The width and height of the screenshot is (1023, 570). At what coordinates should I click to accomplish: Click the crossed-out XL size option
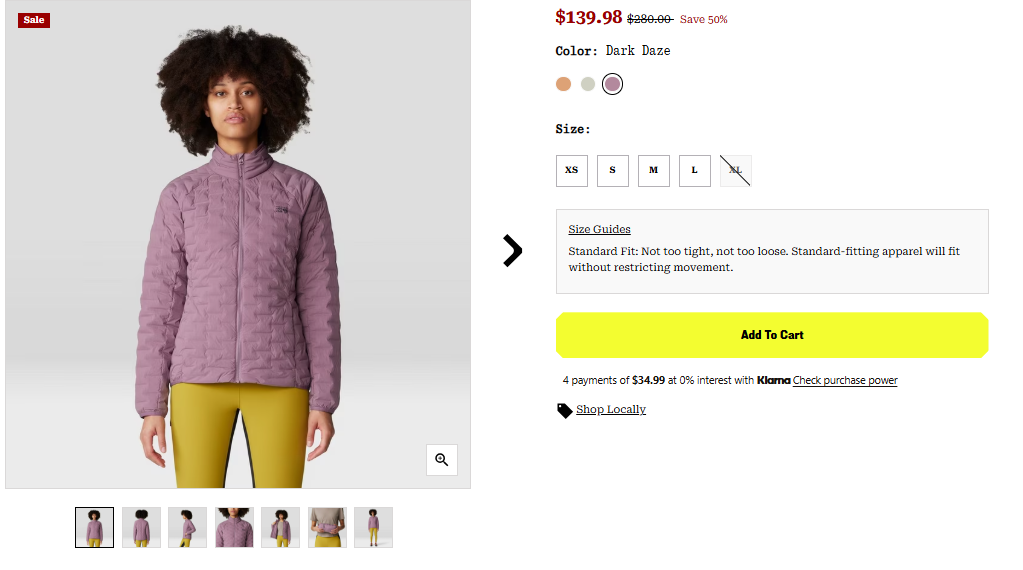pyautogui.click(x=736, y=171)
